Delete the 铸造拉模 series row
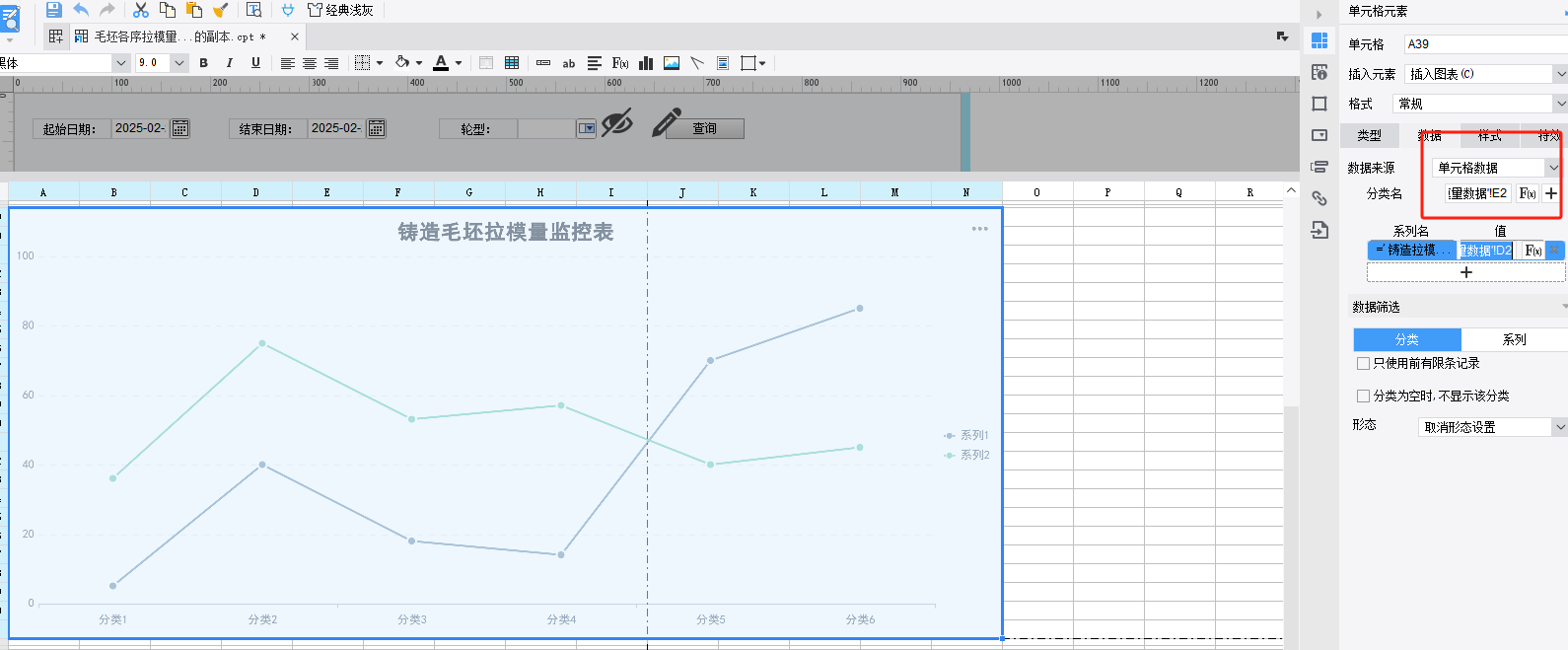Viewport: 1568px width, 650px height. [x=1554, y=251]
